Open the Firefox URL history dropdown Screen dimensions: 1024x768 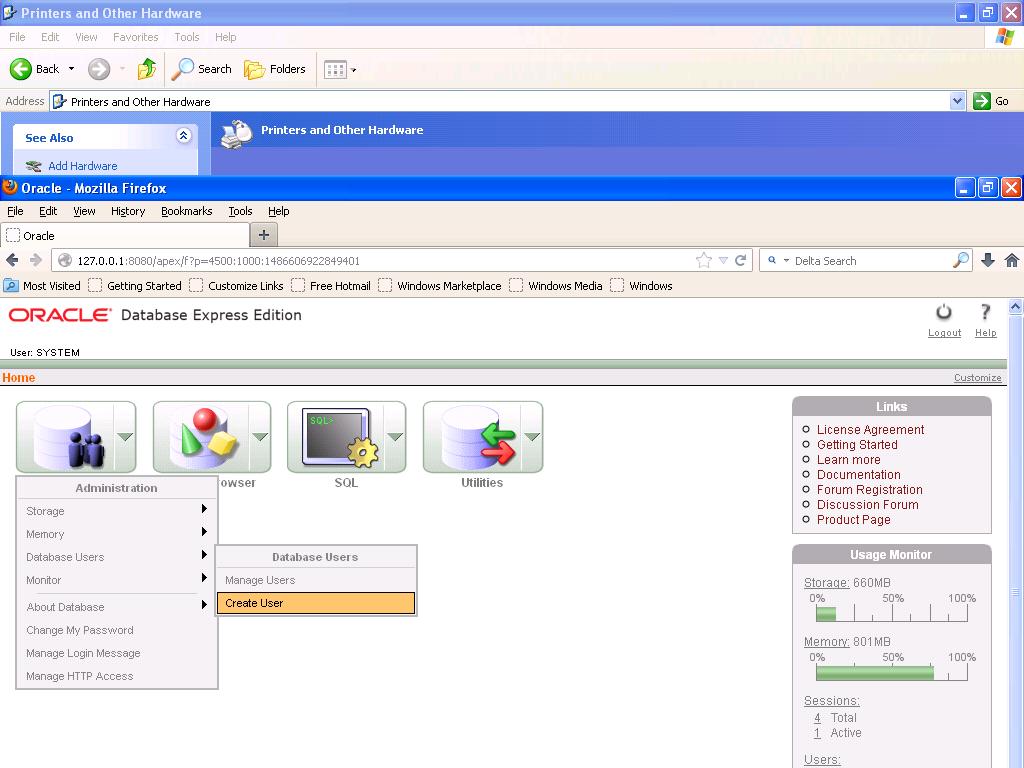723,261
